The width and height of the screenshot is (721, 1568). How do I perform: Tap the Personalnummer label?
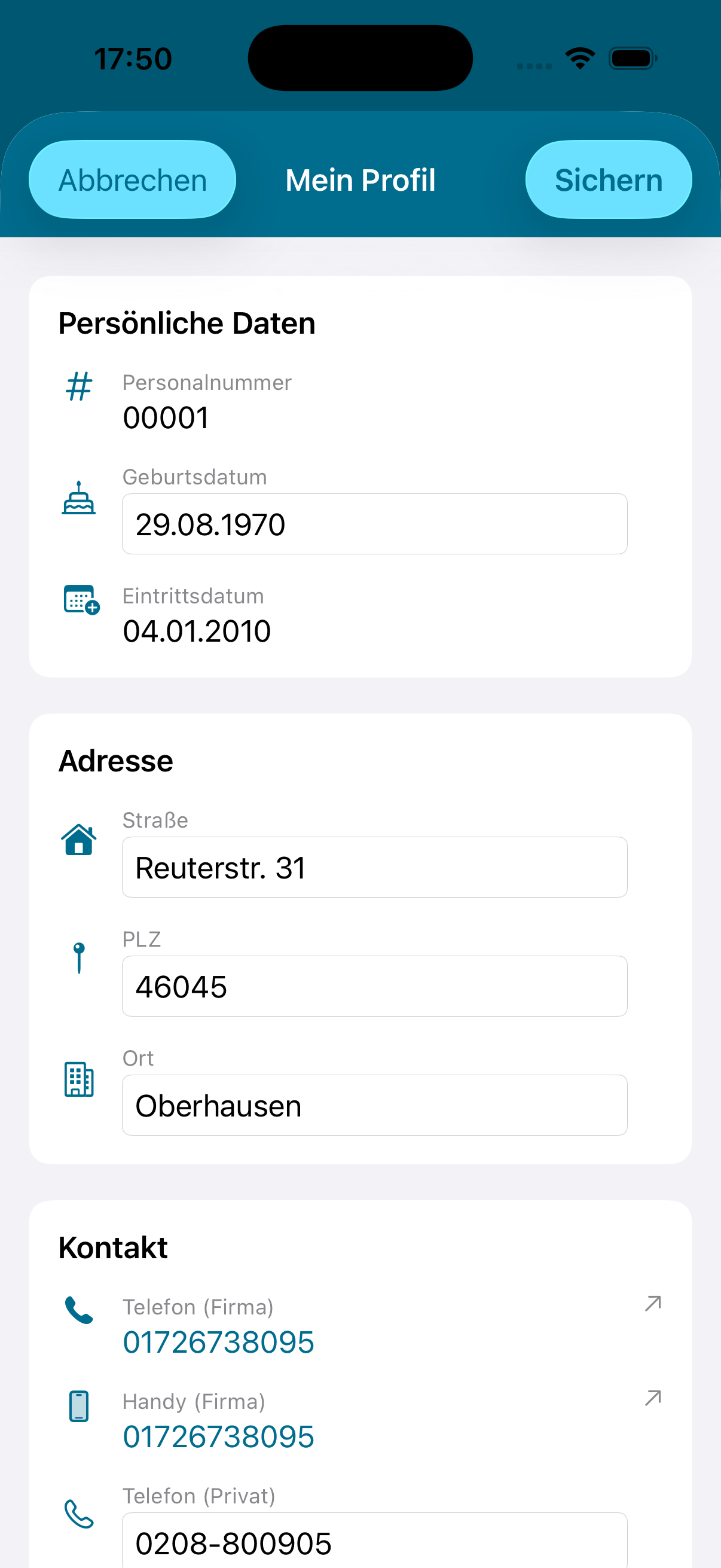coord(207,383)
